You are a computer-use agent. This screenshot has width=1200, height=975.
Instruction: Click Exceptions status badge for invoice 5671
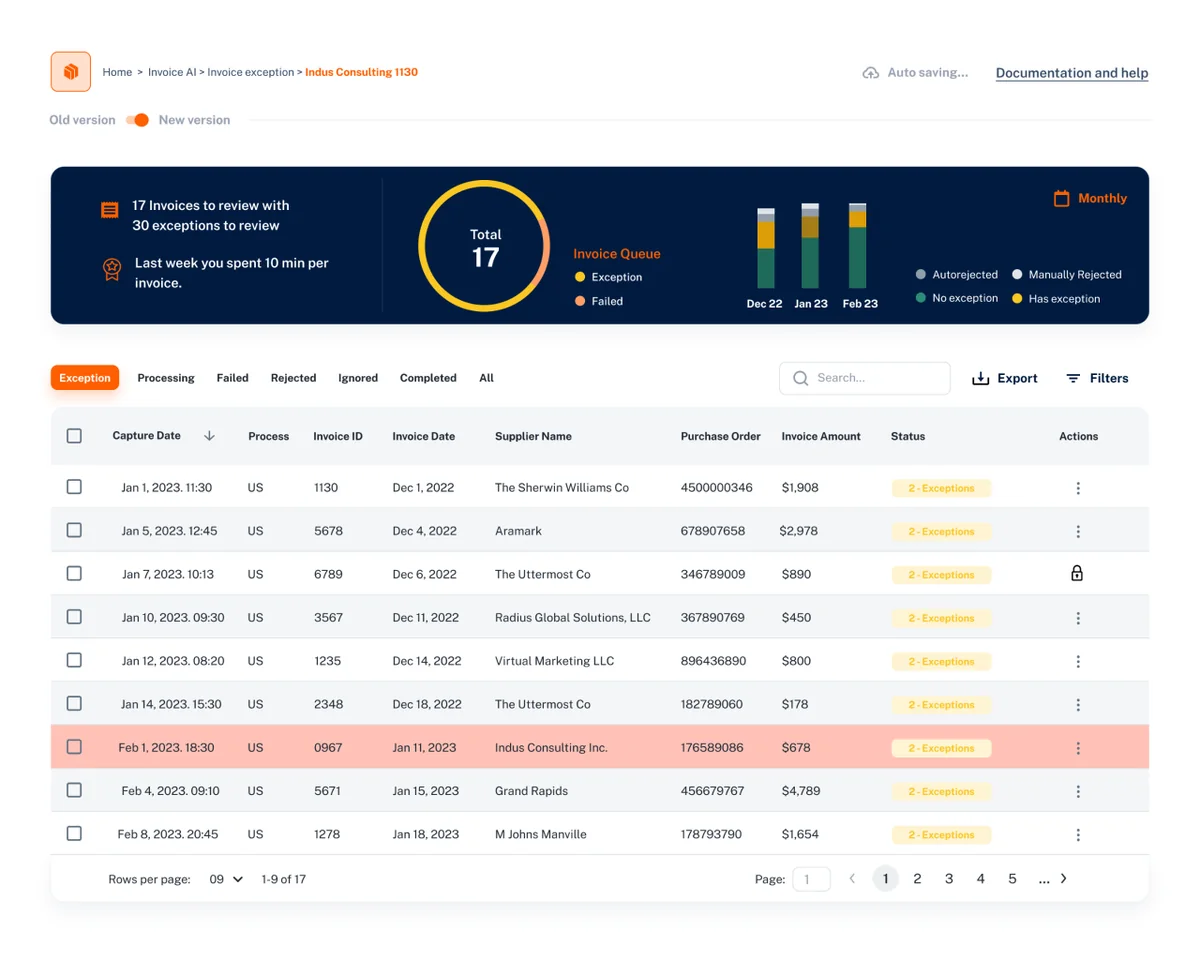[941, 791]
